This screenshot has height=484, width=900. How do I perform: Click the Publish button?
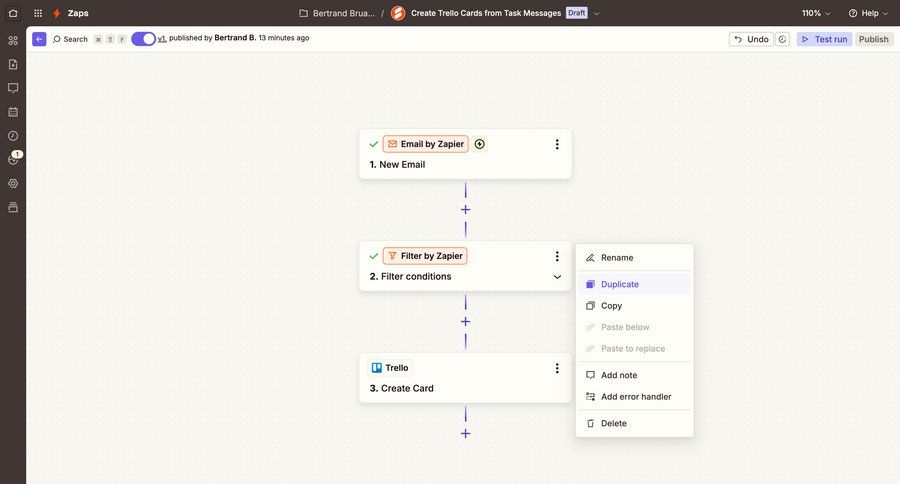(874, 39)
